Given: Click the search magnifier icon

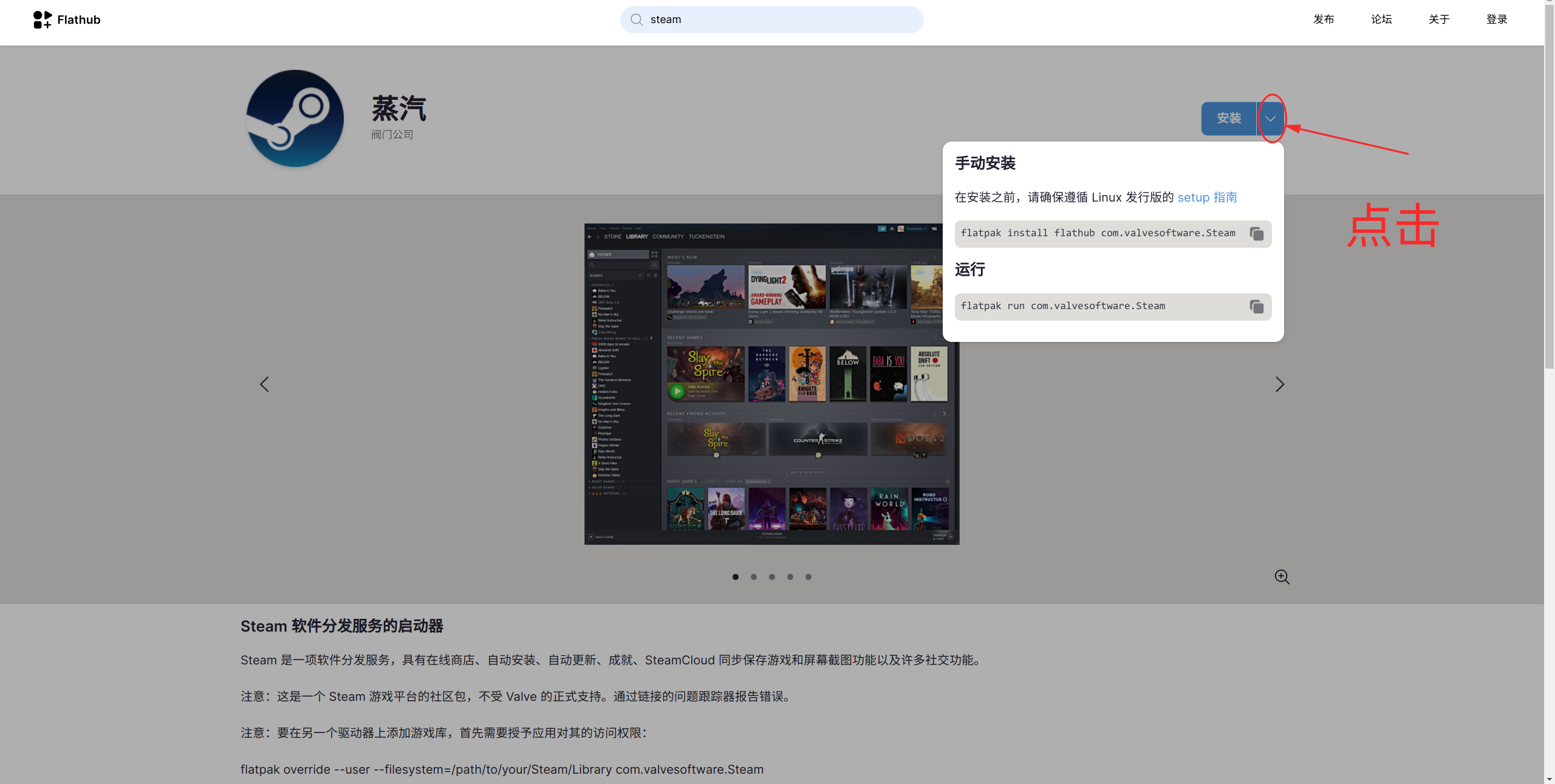Looking at the screenshot, I should pos(636,19).
